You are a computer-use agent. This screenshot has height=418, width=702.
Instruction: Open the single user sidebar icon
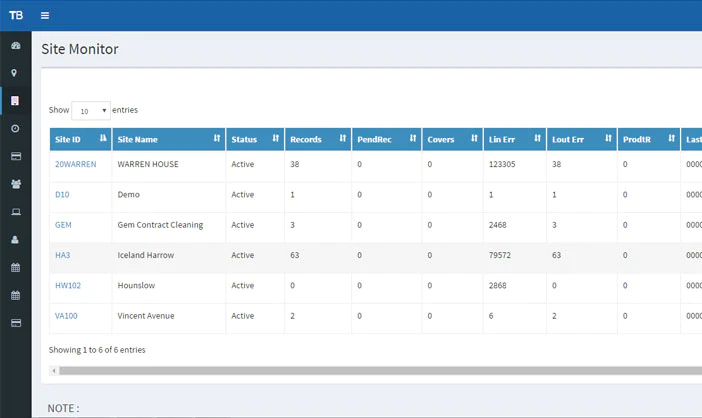click(15, 239)
